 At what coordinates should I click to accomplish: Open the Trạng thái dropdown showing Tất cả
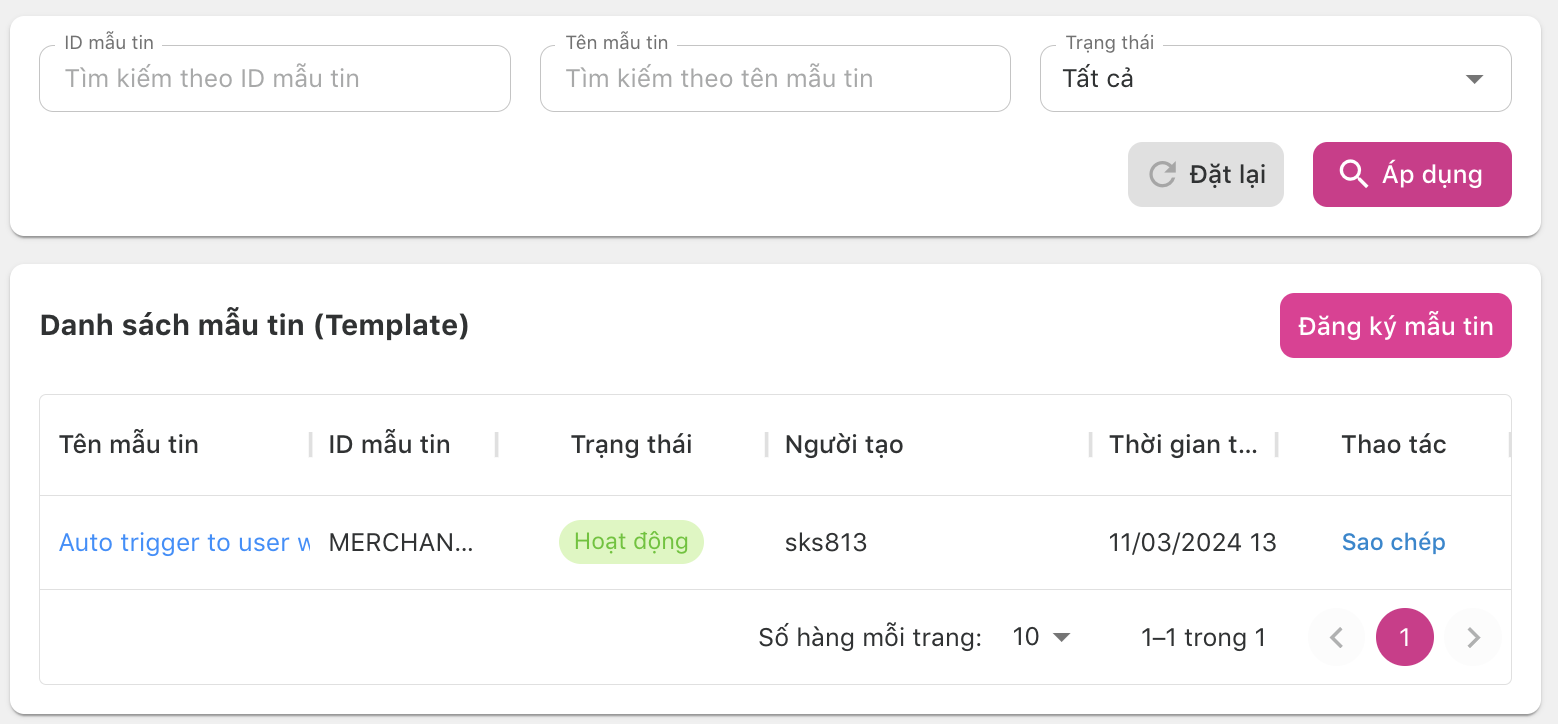click(x=1275, y=78)
